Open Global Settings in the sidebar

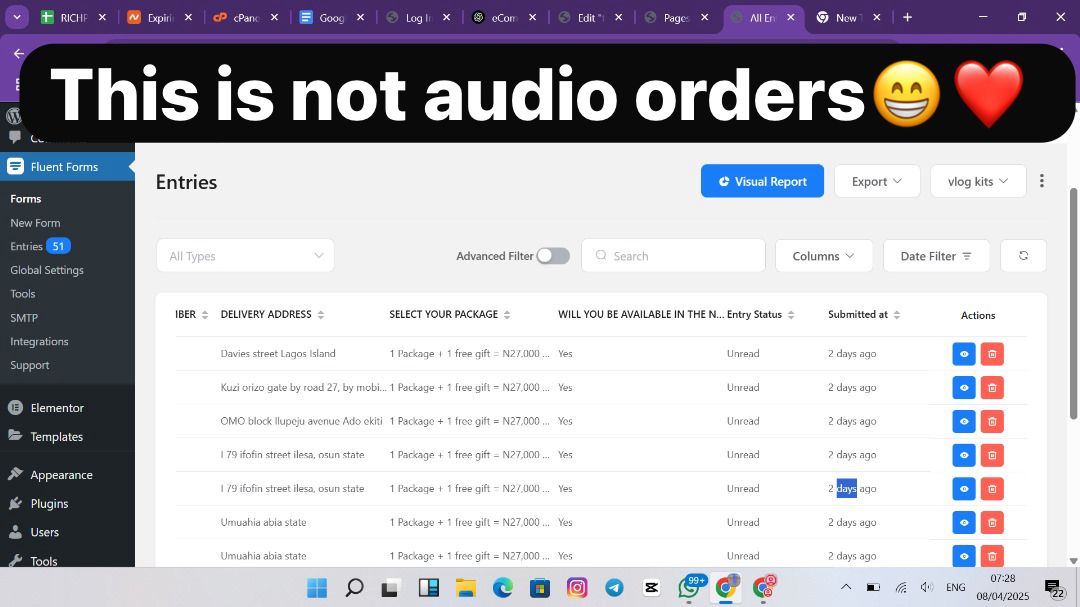47,270
